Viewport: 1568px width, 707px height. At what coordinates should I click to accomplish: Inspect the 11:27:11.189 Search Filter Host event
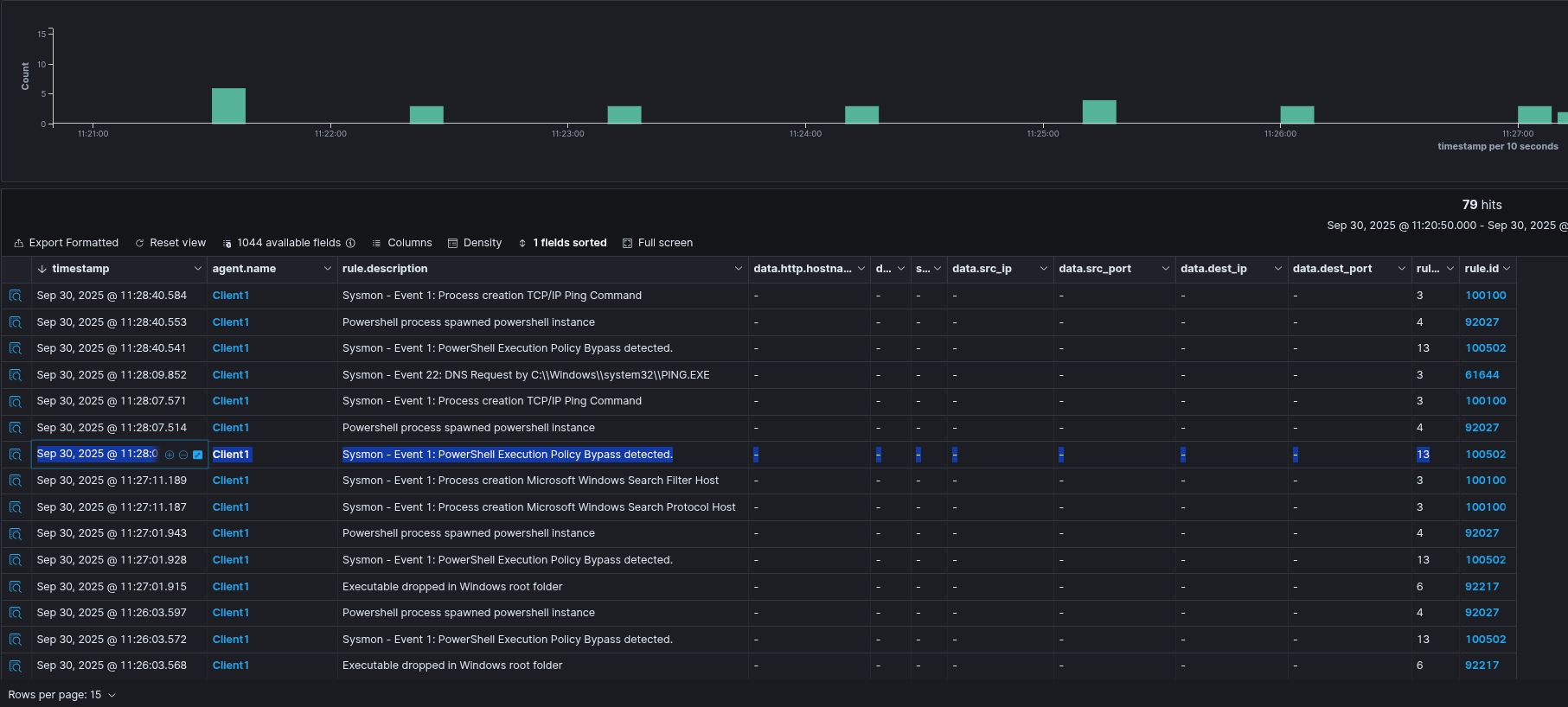pos(16,481)
